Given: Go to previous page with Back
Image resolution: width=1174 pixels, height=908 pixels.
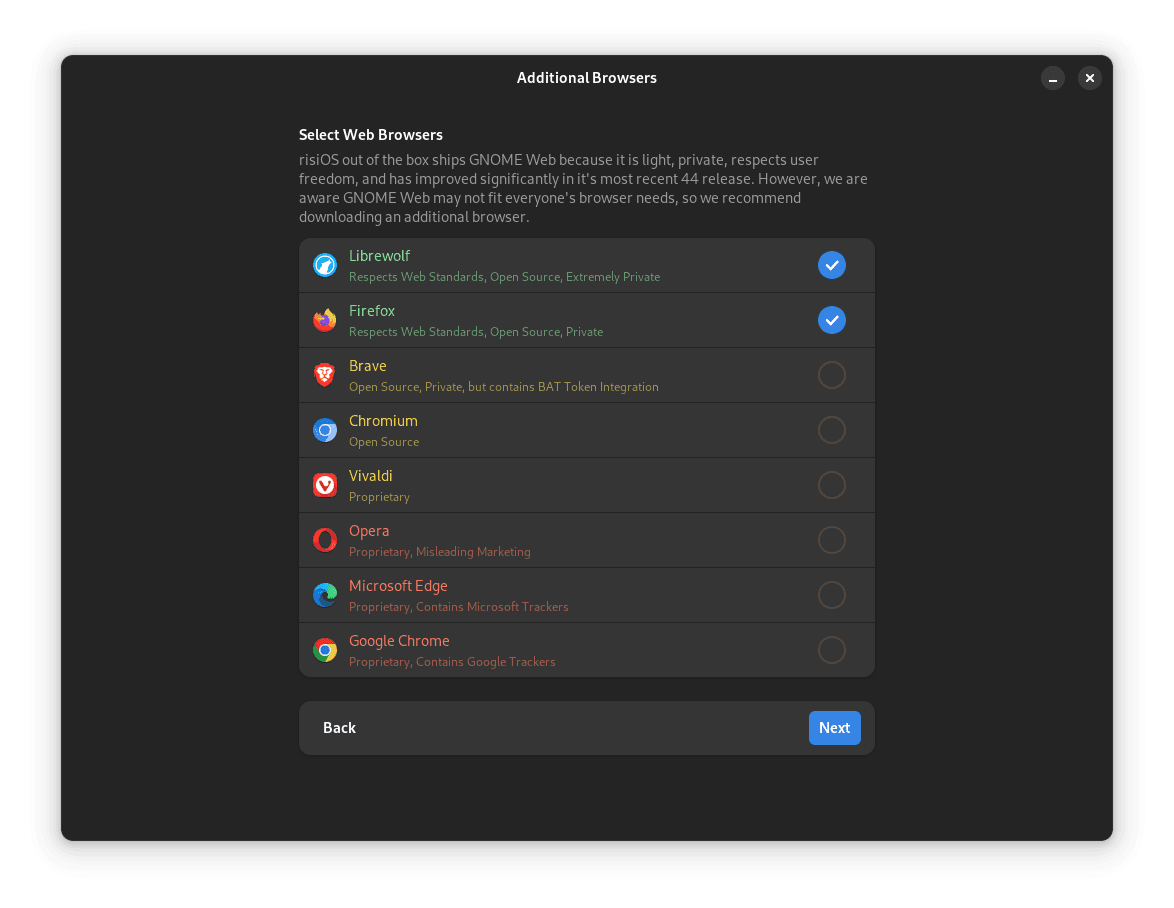Looking at the screenshot, I should coord(339,728).
